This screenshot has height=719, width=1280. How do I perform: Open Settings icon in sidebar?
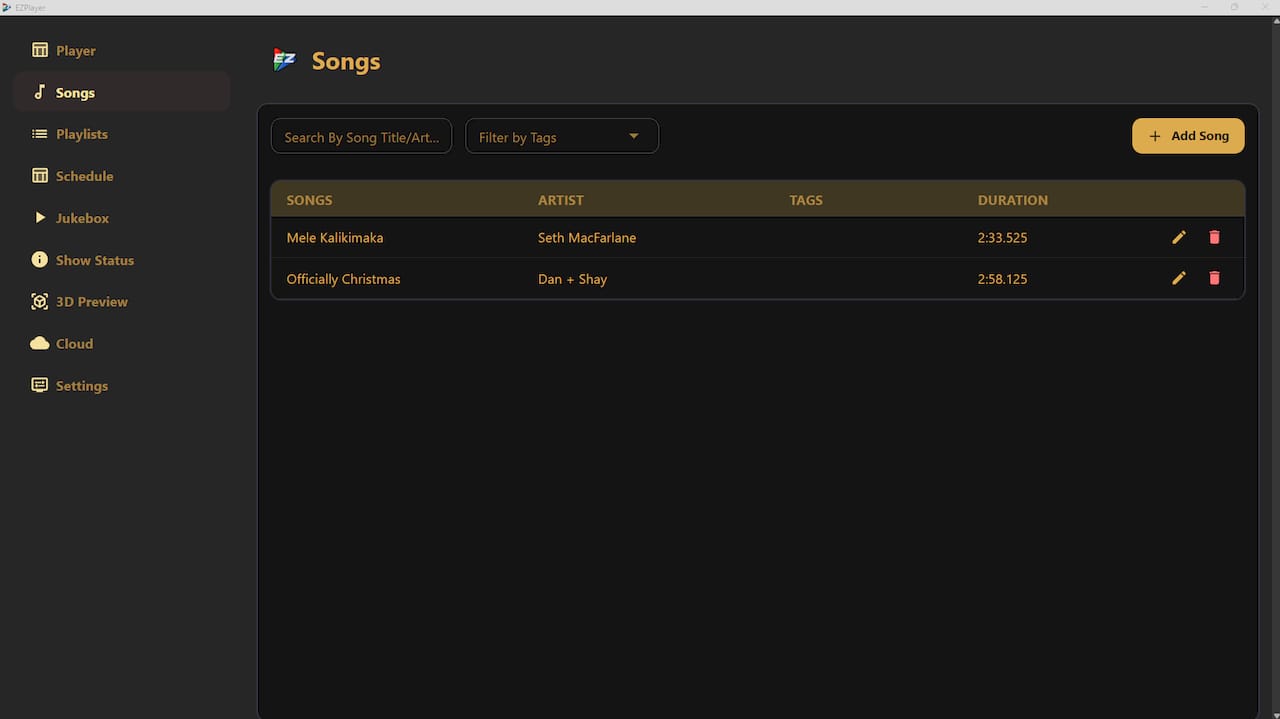pyautogui.click(x=40, y=385)
